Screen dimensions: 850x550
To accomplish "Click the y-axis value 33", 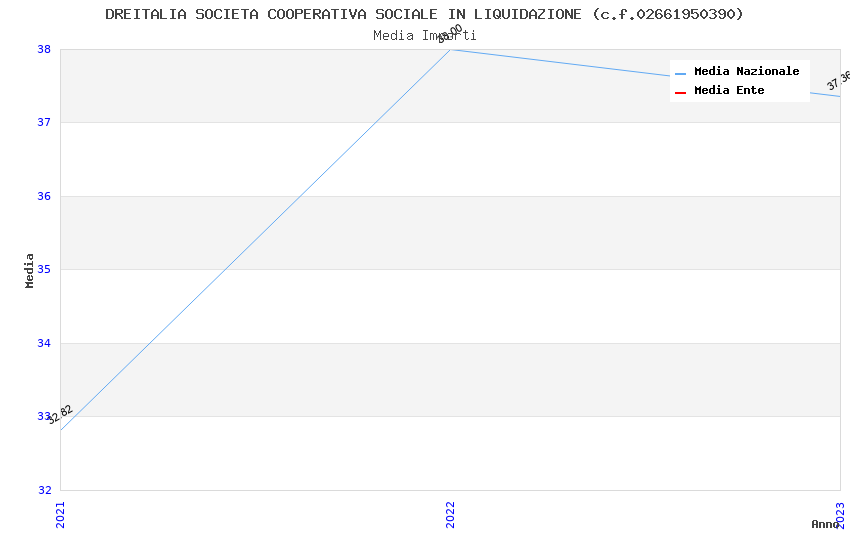I will [44, 416].
